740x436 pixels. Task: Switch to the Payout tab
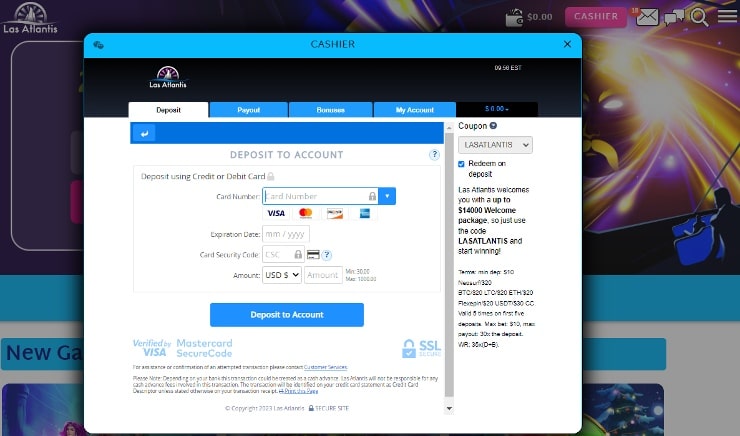(249, 110)
